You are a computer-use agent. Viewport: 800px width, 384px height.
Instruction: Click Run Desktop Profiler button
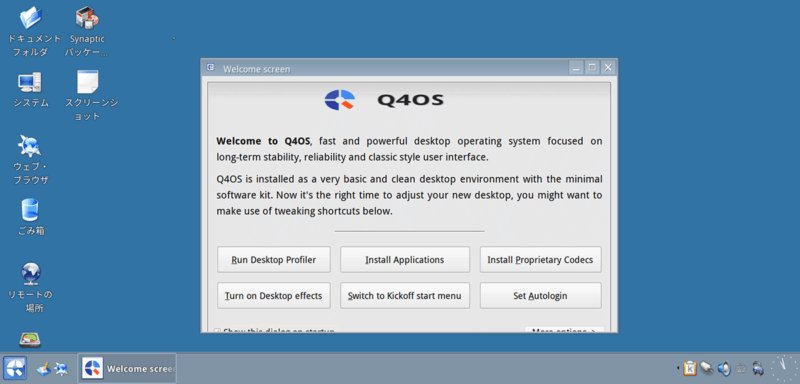click(273, 260)
